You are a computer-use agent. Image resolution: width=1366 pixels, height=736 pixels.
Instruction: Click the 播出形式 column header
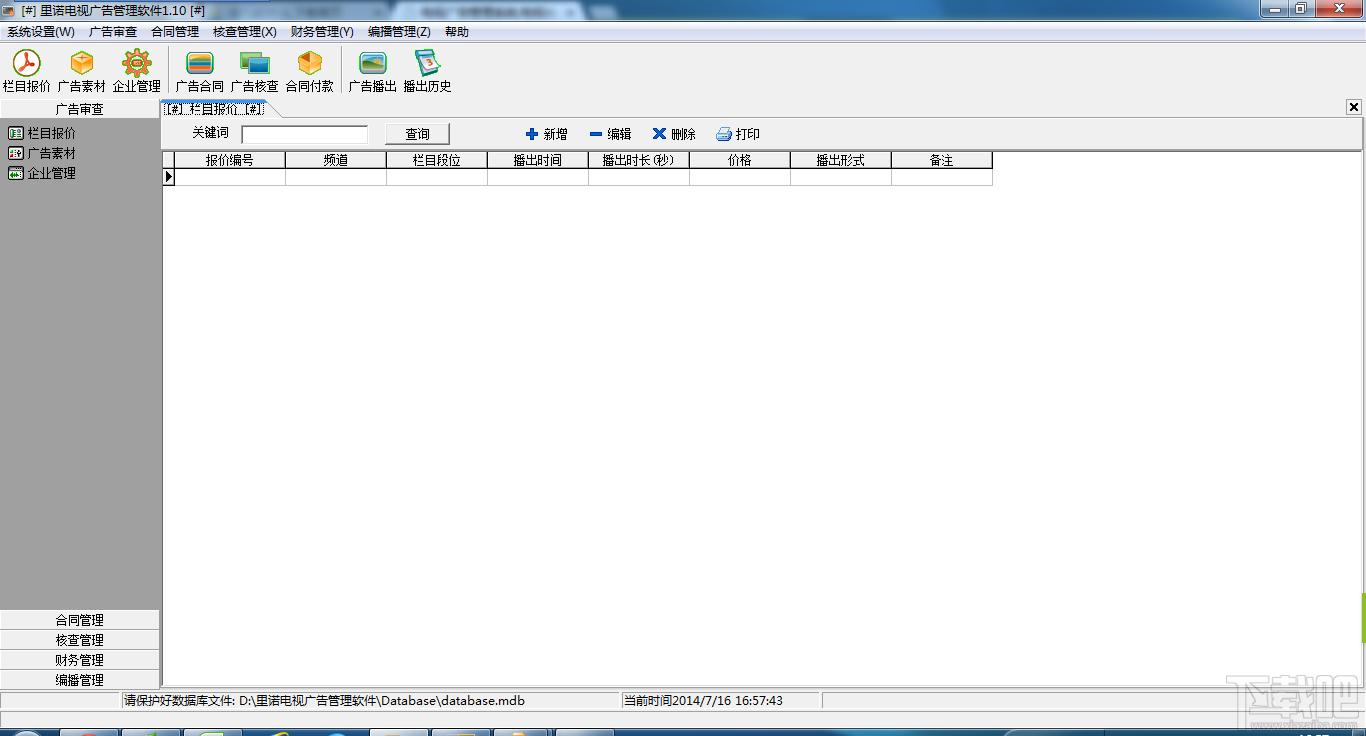[x=841, y=160]
